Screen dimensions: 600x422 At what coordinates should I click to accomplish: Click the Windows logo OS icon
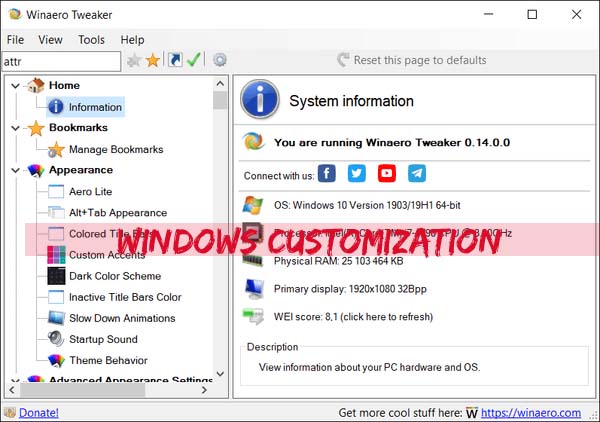[253, 205]
